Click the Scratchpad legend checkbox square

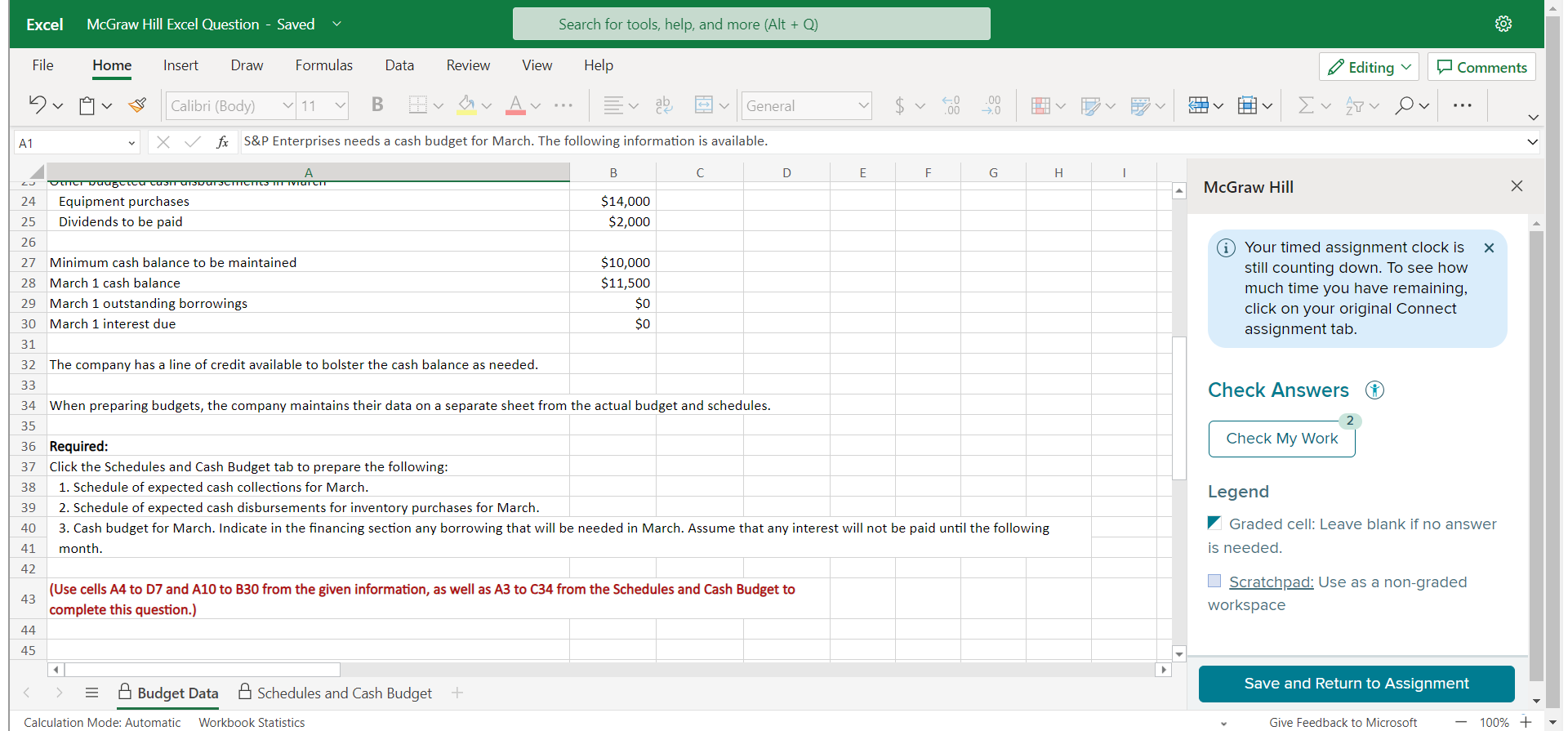coord(1214,581)
